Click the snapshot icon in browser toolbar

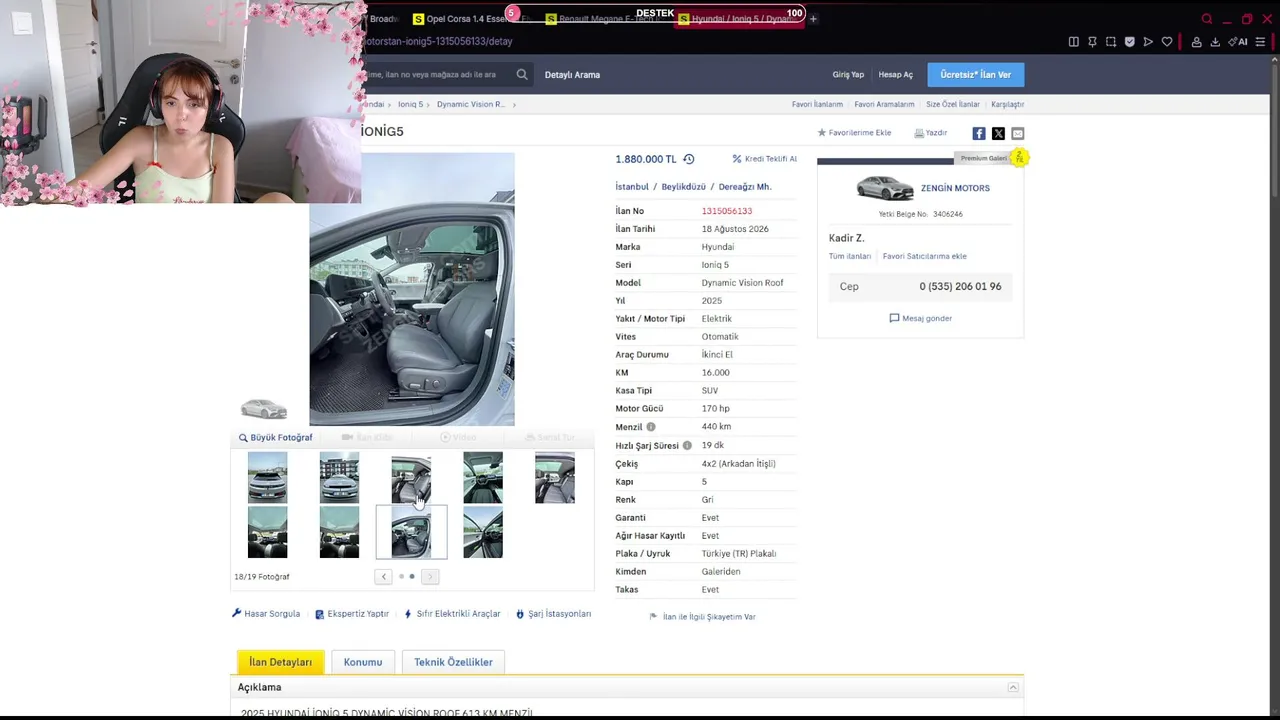point(1111,42)
